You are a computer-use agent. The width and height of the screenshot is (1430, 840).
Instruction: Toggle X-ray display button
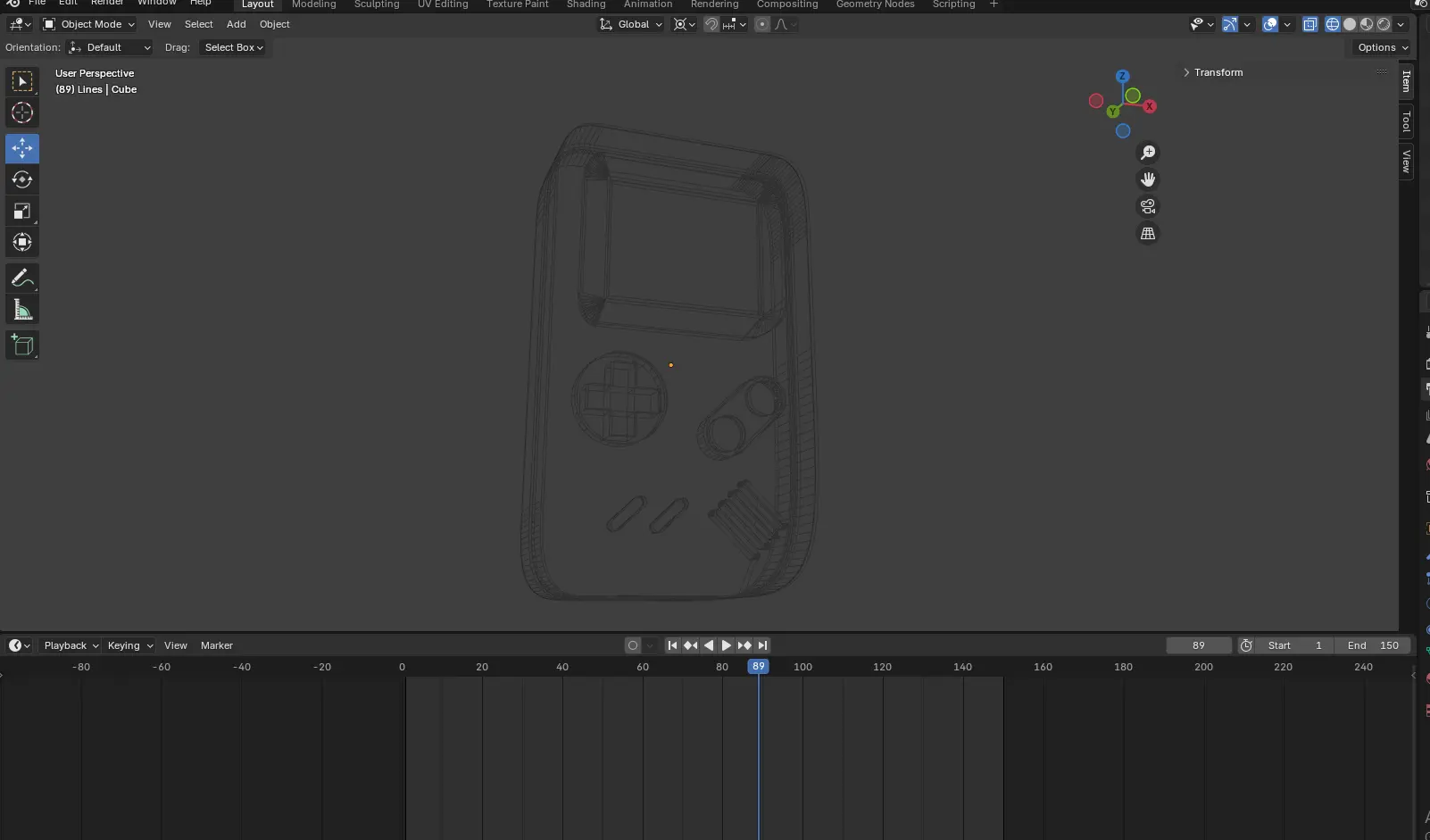point(1310,24)
